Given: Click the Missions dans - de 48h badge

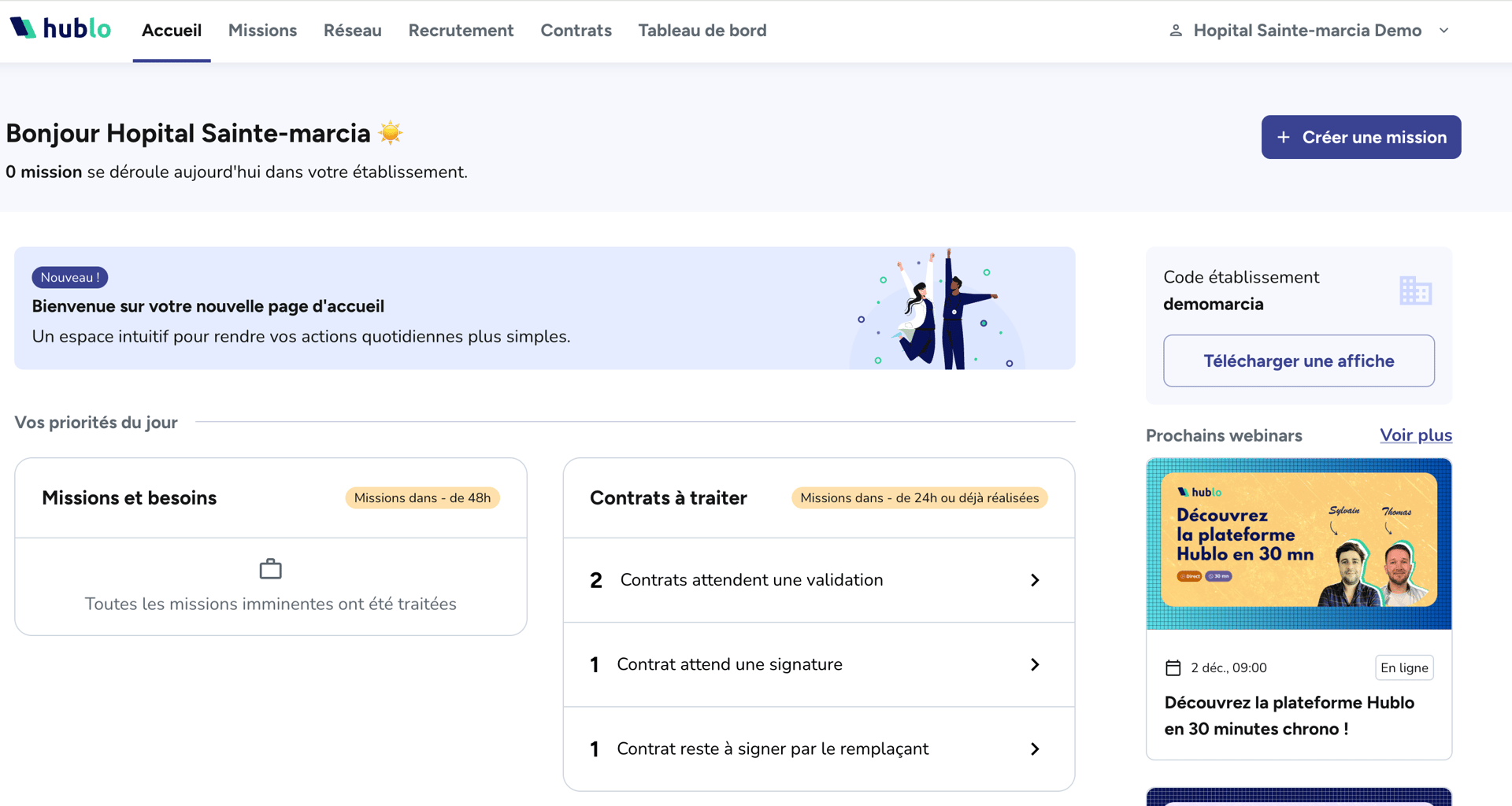Looking at the screenshot, I should (422, 498).
